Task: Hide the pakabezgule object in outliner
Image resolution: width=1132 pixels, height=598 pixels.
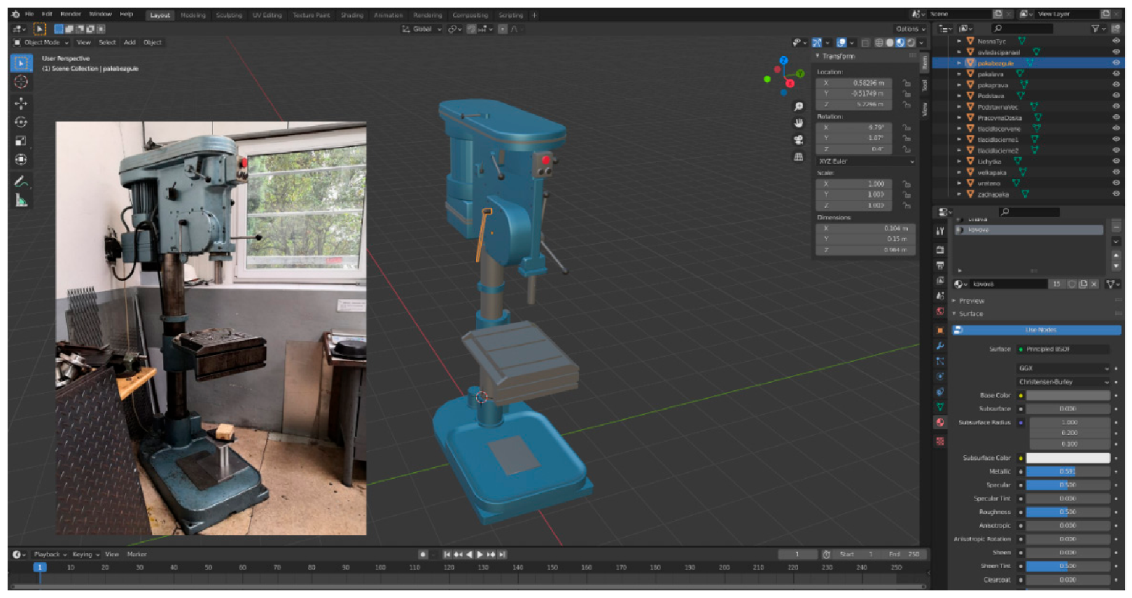Action: point(1116,62)
